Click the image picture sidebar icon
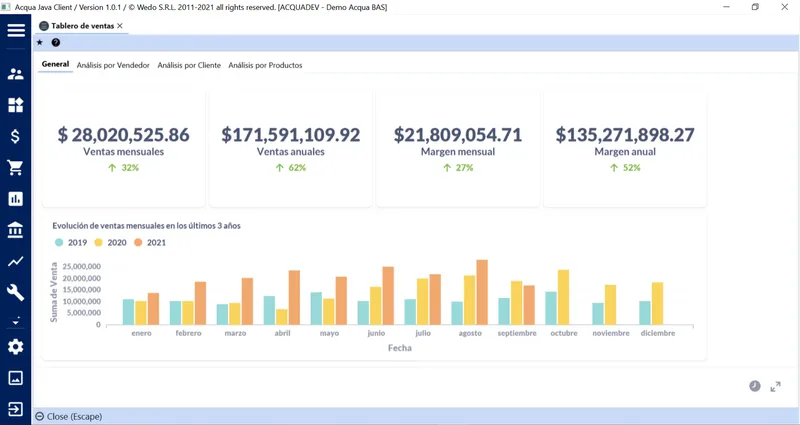This screenshot has width=800, height=425. 16,378
